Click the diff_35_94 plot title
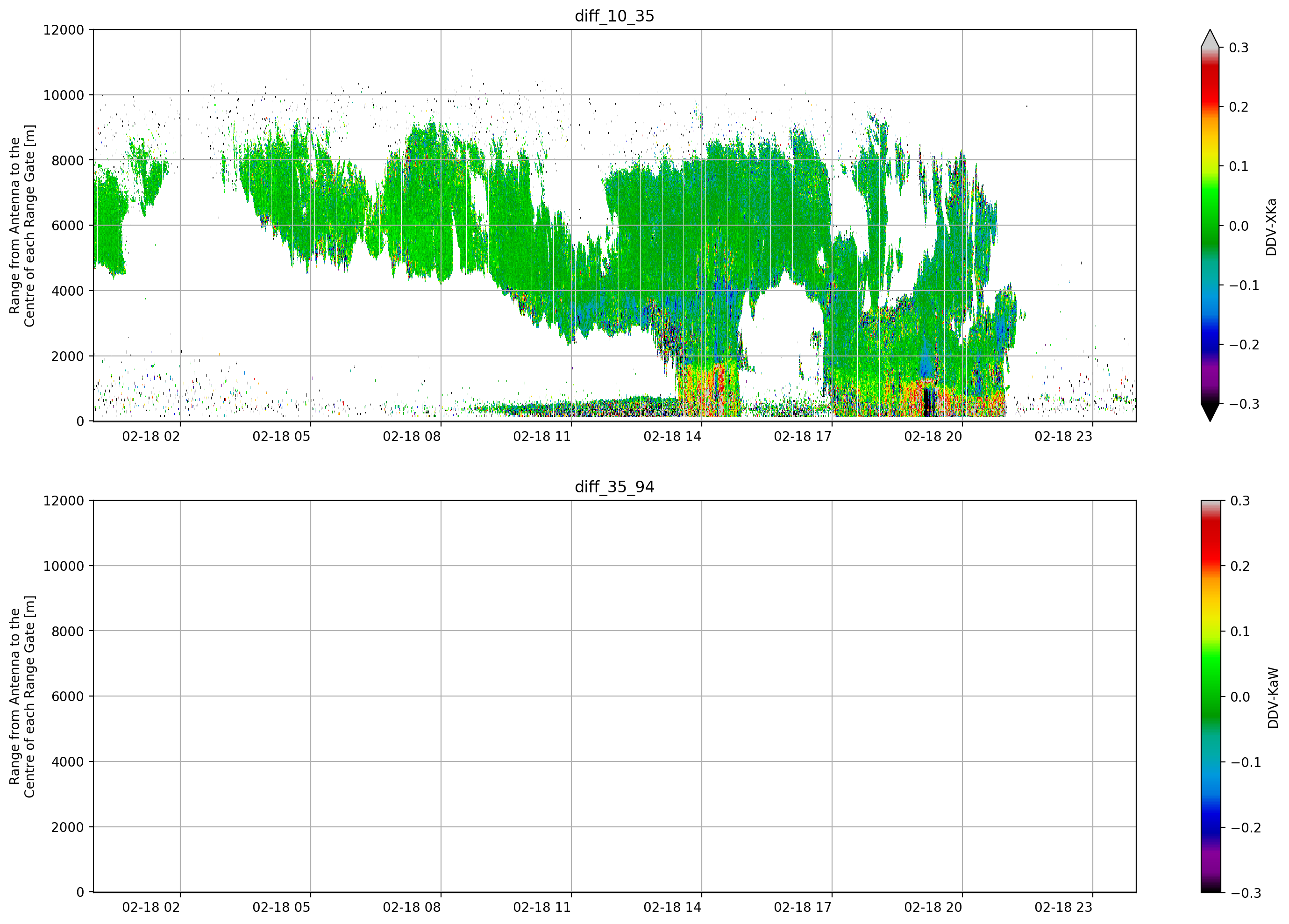 tap(614, 487)
